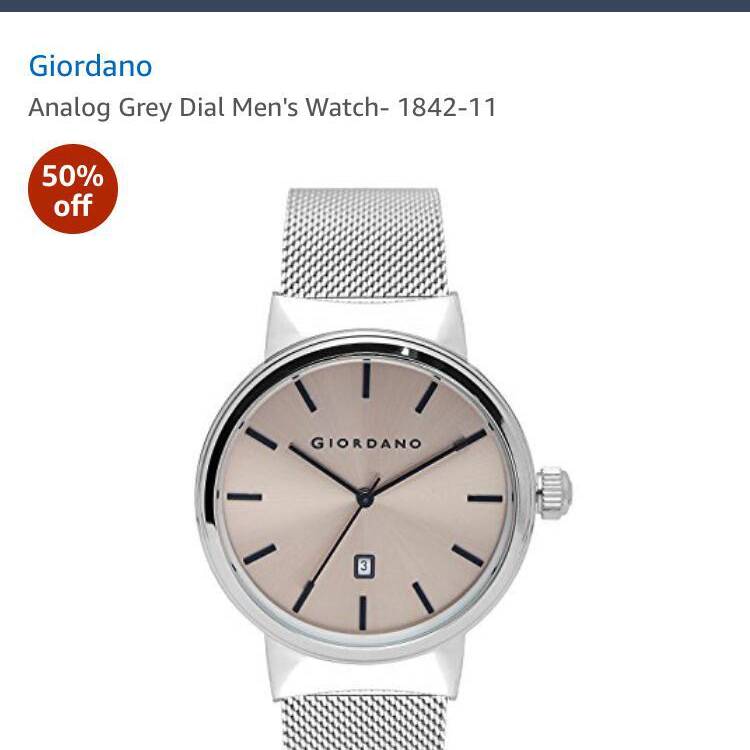Tap the dark header bar at top
Image resolution: width=750 pixels, height=750 pixels.
pos(375,6)
